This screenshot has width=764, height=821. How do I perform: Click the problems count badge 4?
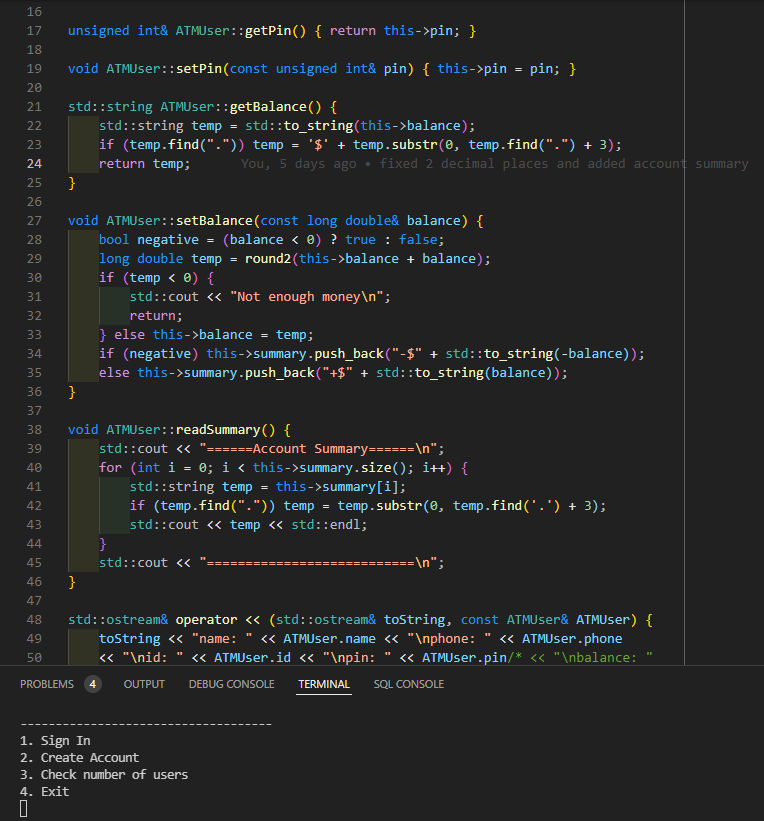[x=93, y=684]
